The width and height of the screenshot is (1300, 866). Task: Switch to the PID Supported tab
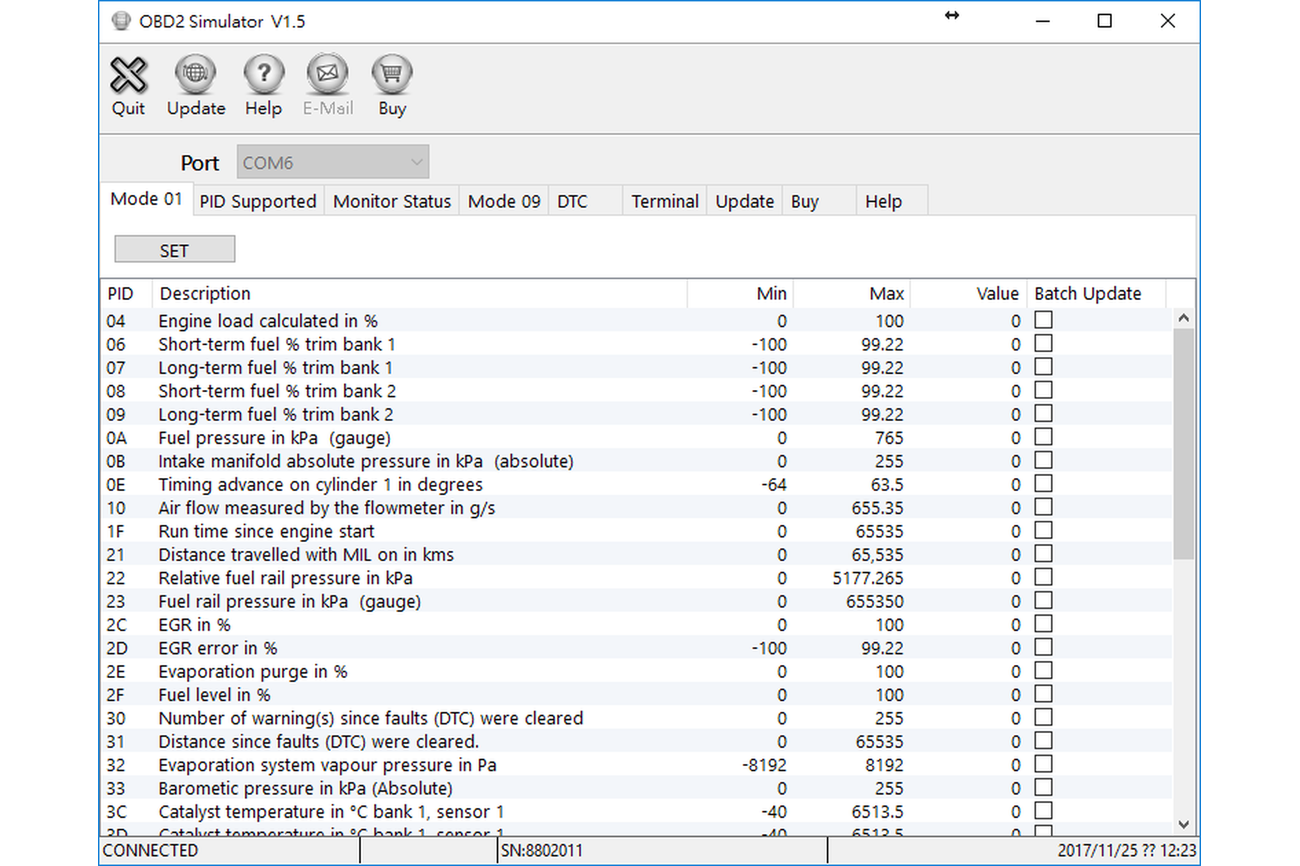(258, 201)
